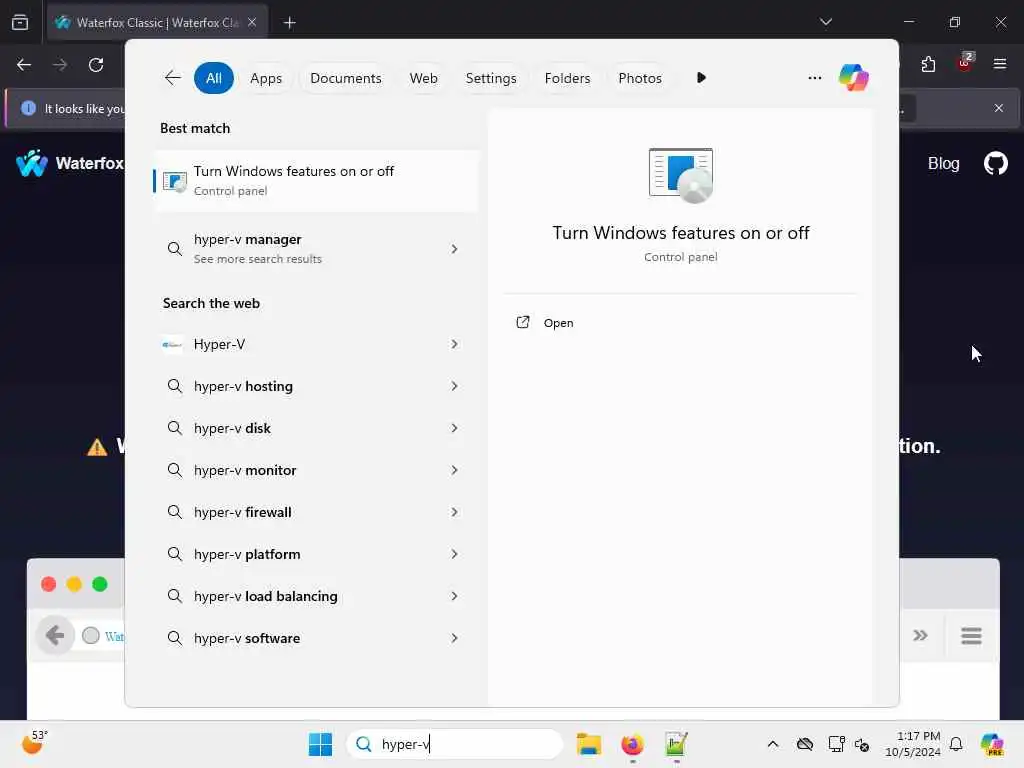The width and height of the screenshot is (1024, 768).
Task: Reload the page in Waterfox
Action: click(x=96, y=65)
